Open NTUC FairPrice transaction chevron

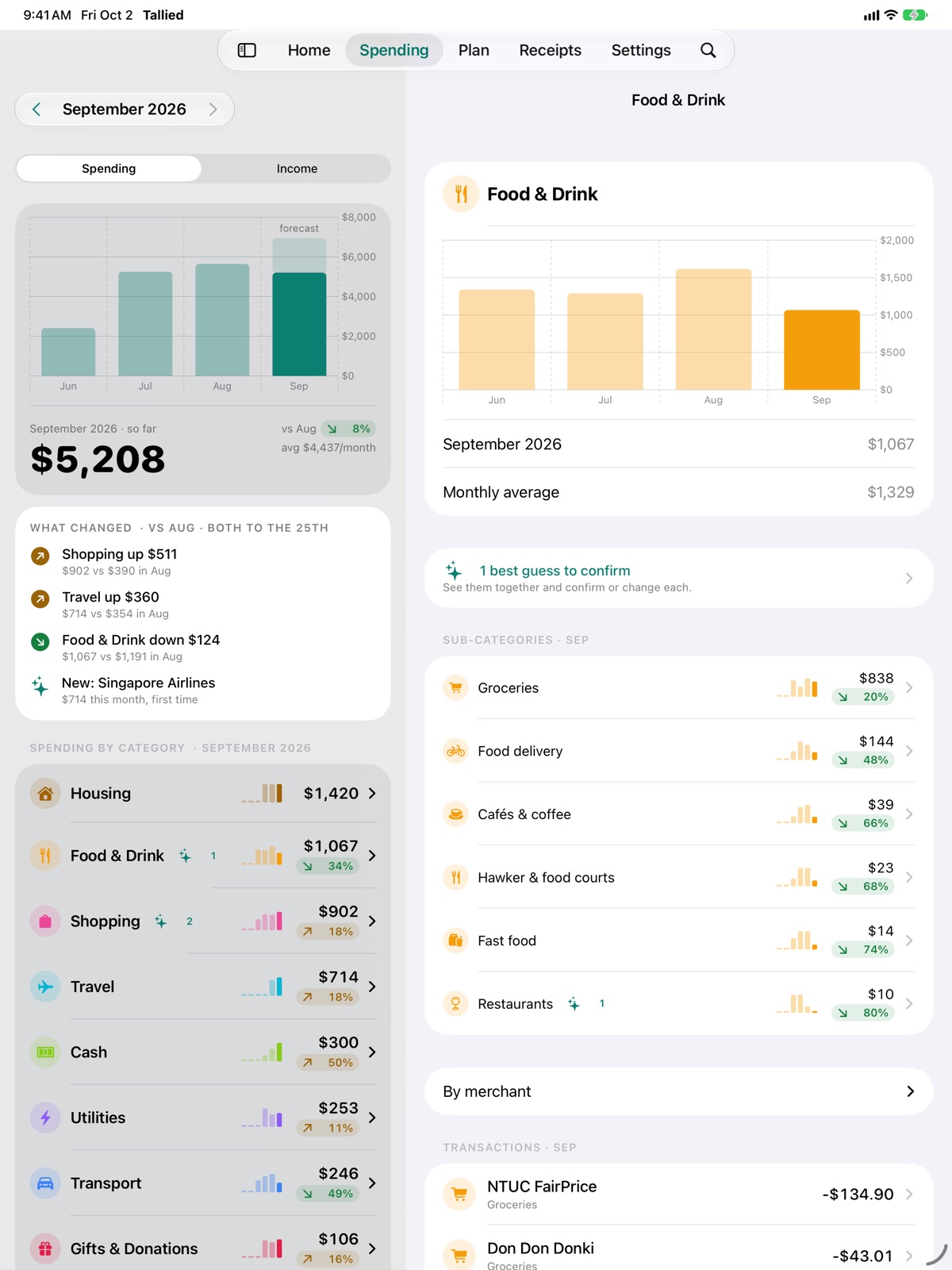click(909, 1194)
